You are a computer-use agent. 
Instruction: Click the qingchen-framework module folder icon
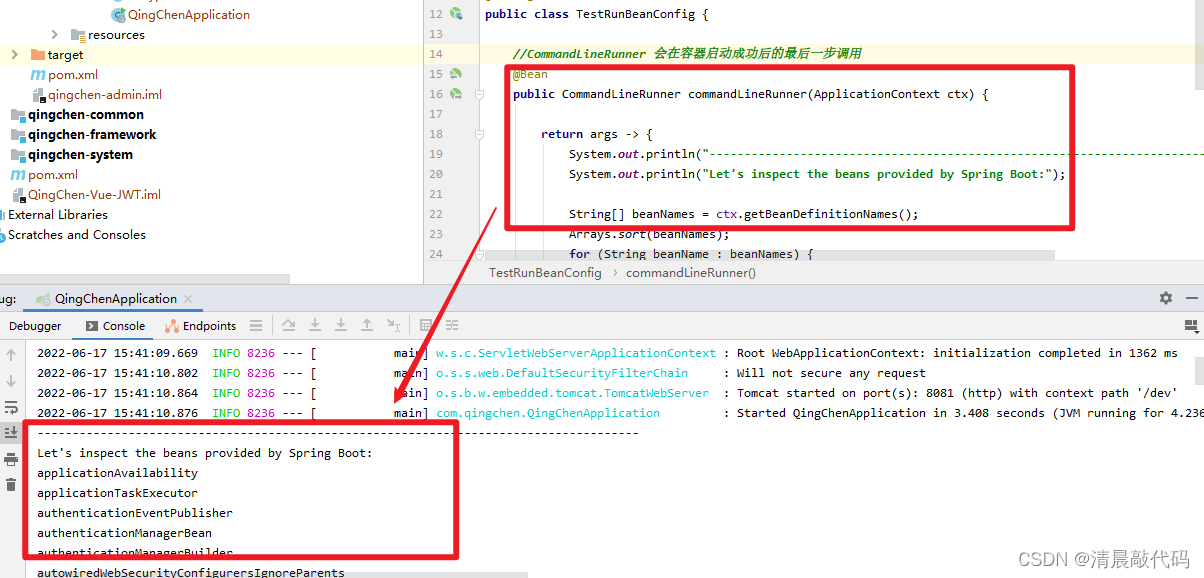pyautogui.click(x=18, y=135)
